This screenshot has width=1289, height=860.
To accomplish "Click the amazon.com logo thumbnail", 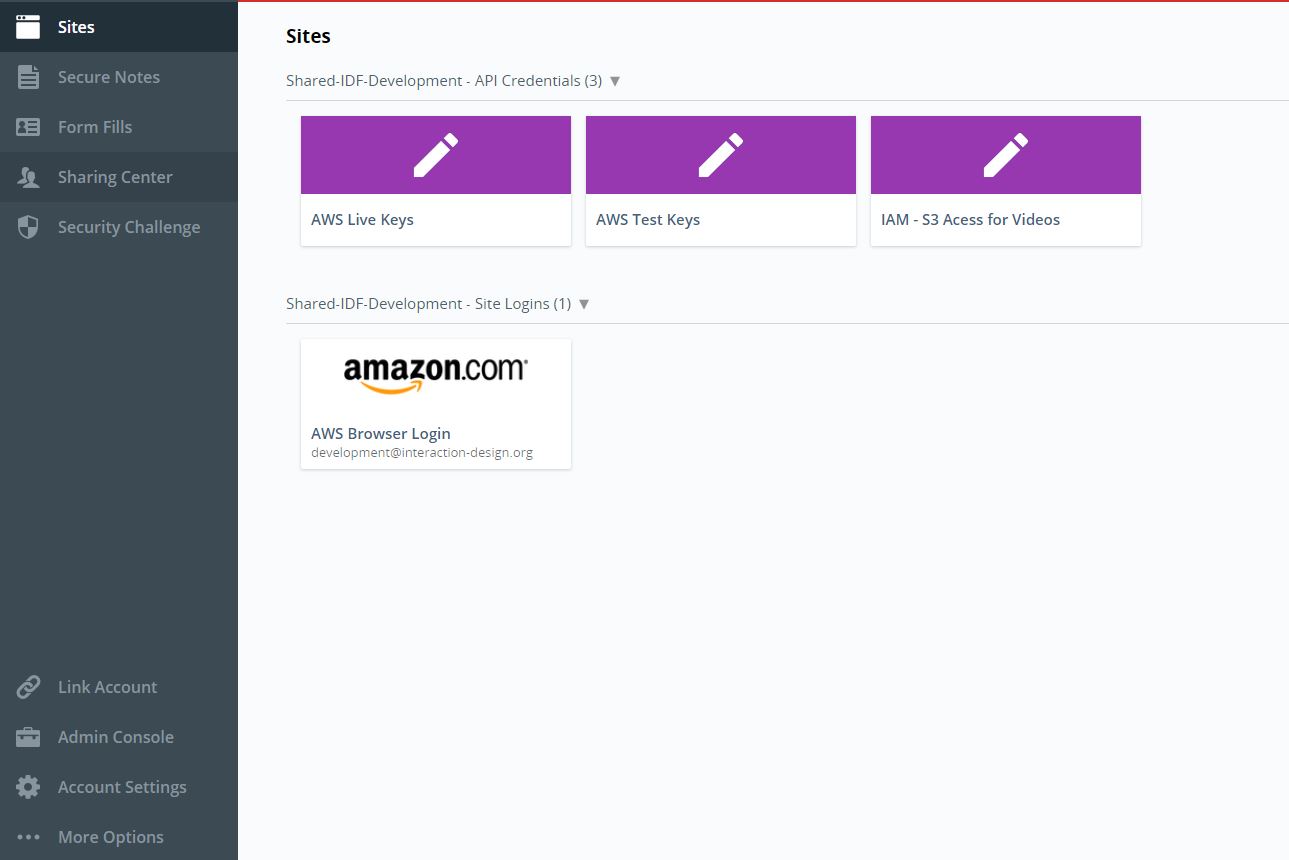I will (436, 375).
